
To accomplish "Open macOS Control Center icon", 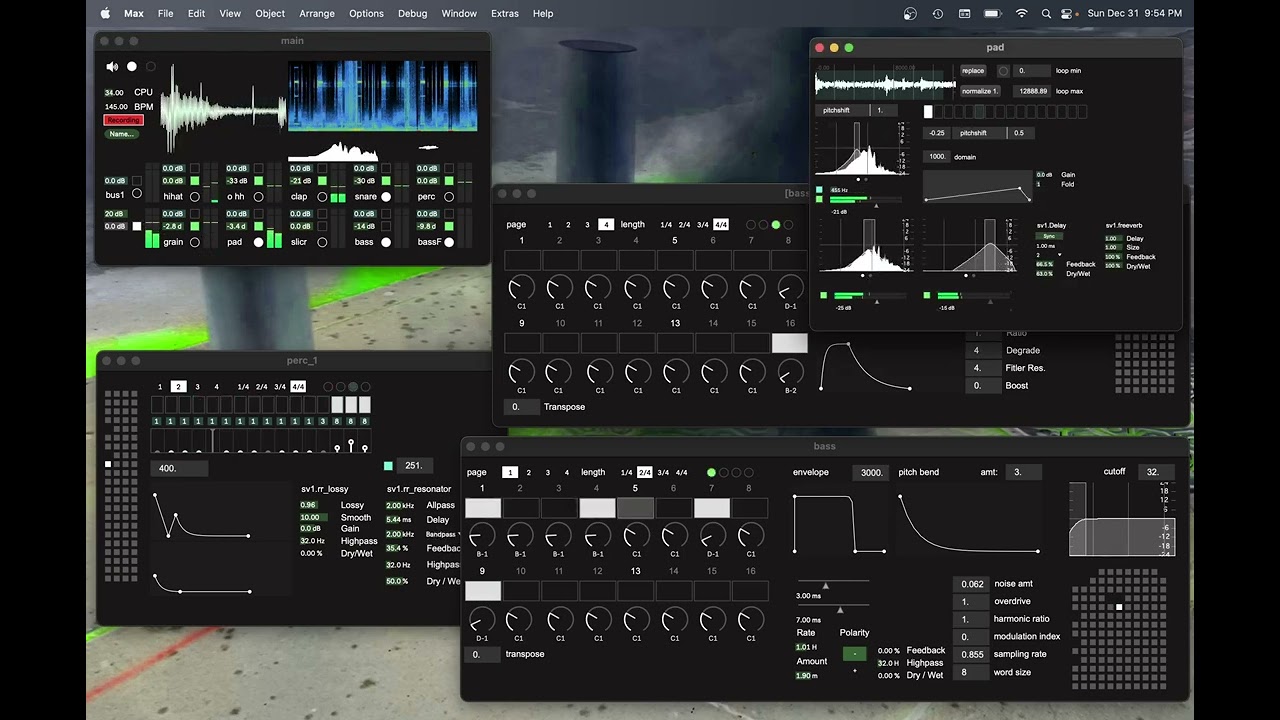I will [1068, 14].
